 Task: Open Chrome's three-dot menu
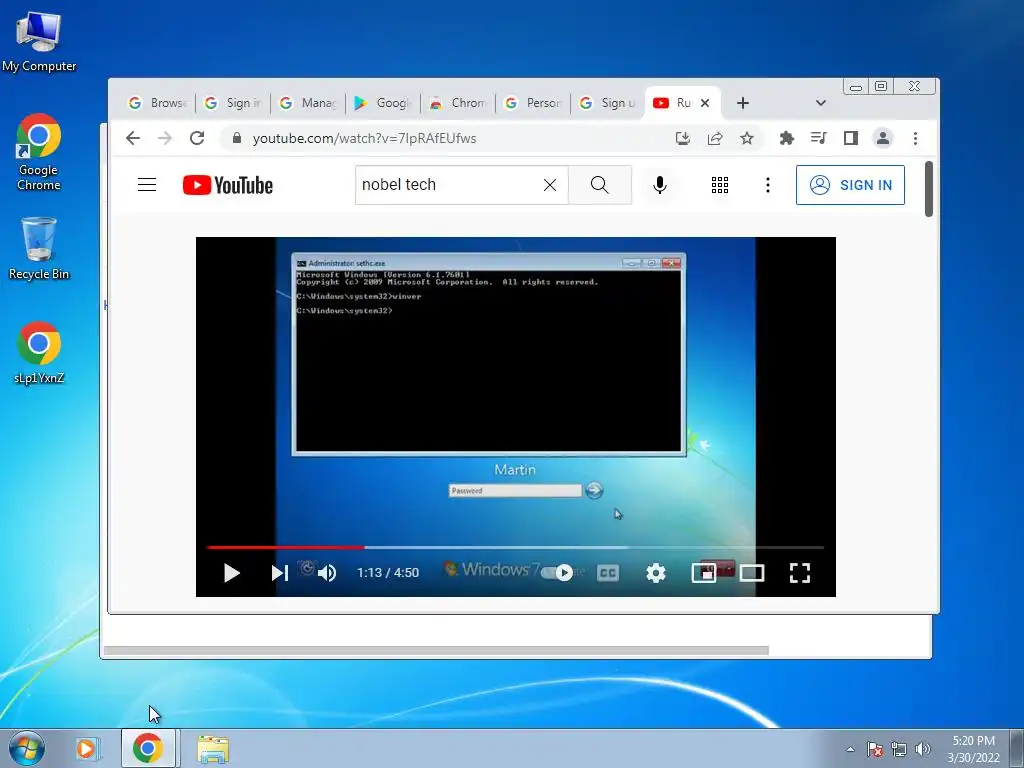tap(915, 138)
